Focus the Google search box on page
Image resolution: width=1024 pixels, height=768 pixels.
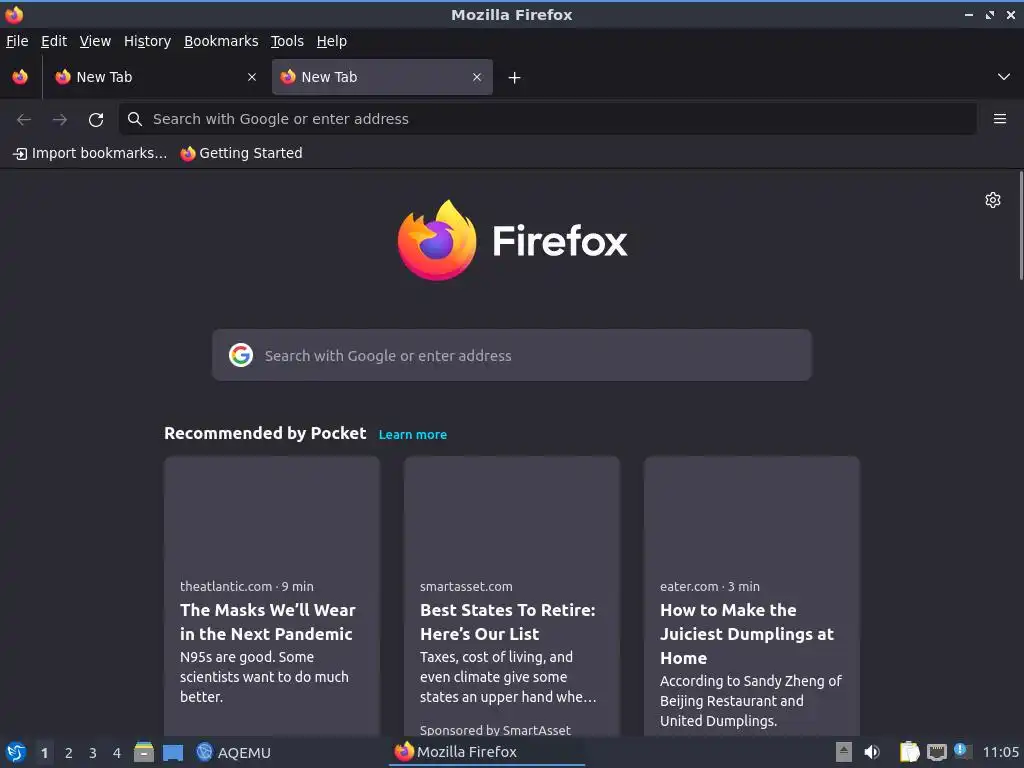pyautogui.click(x=512, y=355)
